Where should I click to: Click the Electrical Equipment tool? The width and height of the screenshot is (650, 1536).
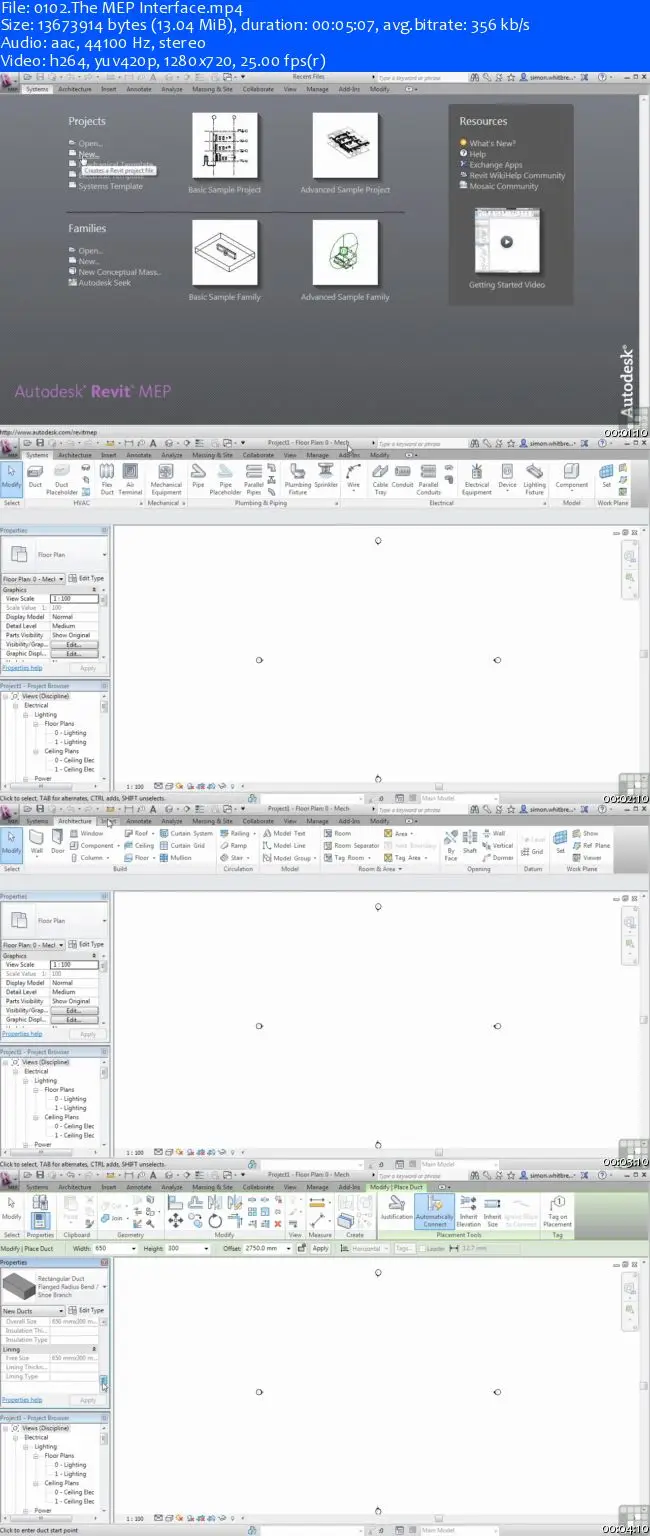click(477, 478)
